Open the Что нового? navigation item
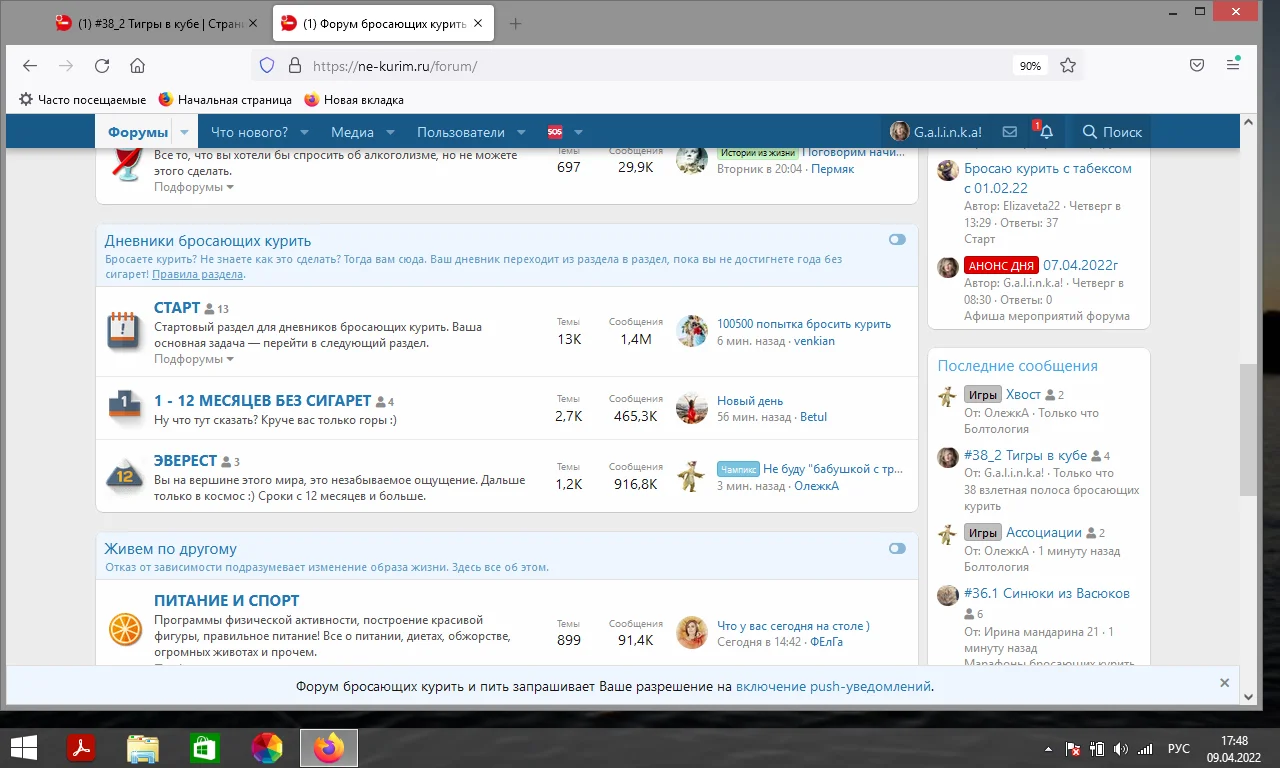 [249, 132]
